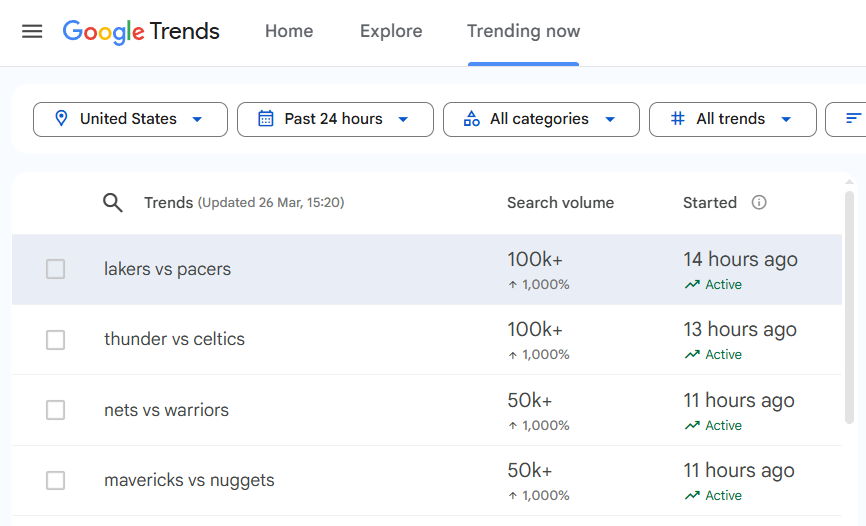866x526 pixels.
Task: Click 100k+ volume for thunder vs celtics
Action: tap(535, 329)
